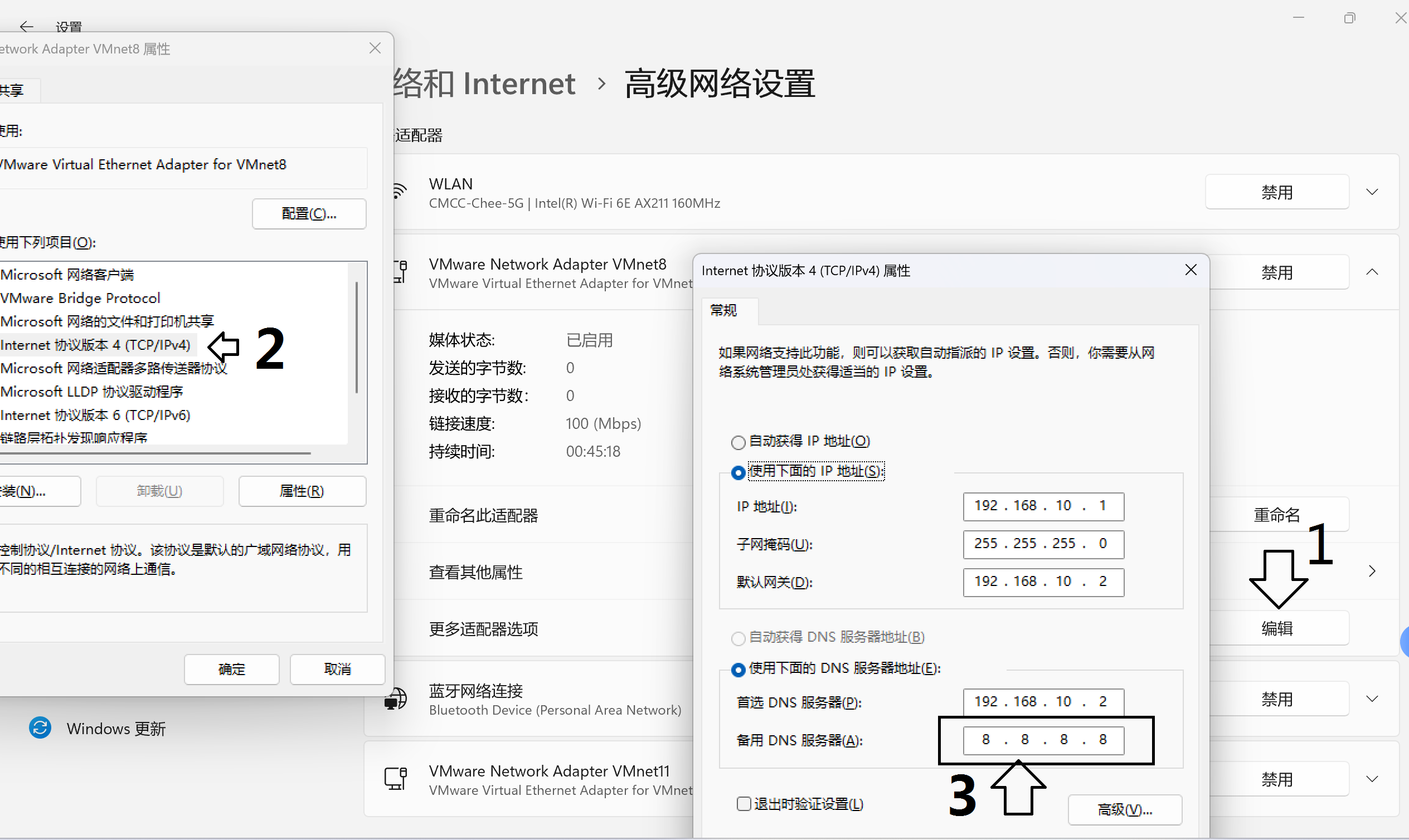Expand the WLAN adapter chevron
The image size is (1409, 840).
[1372, 192]
